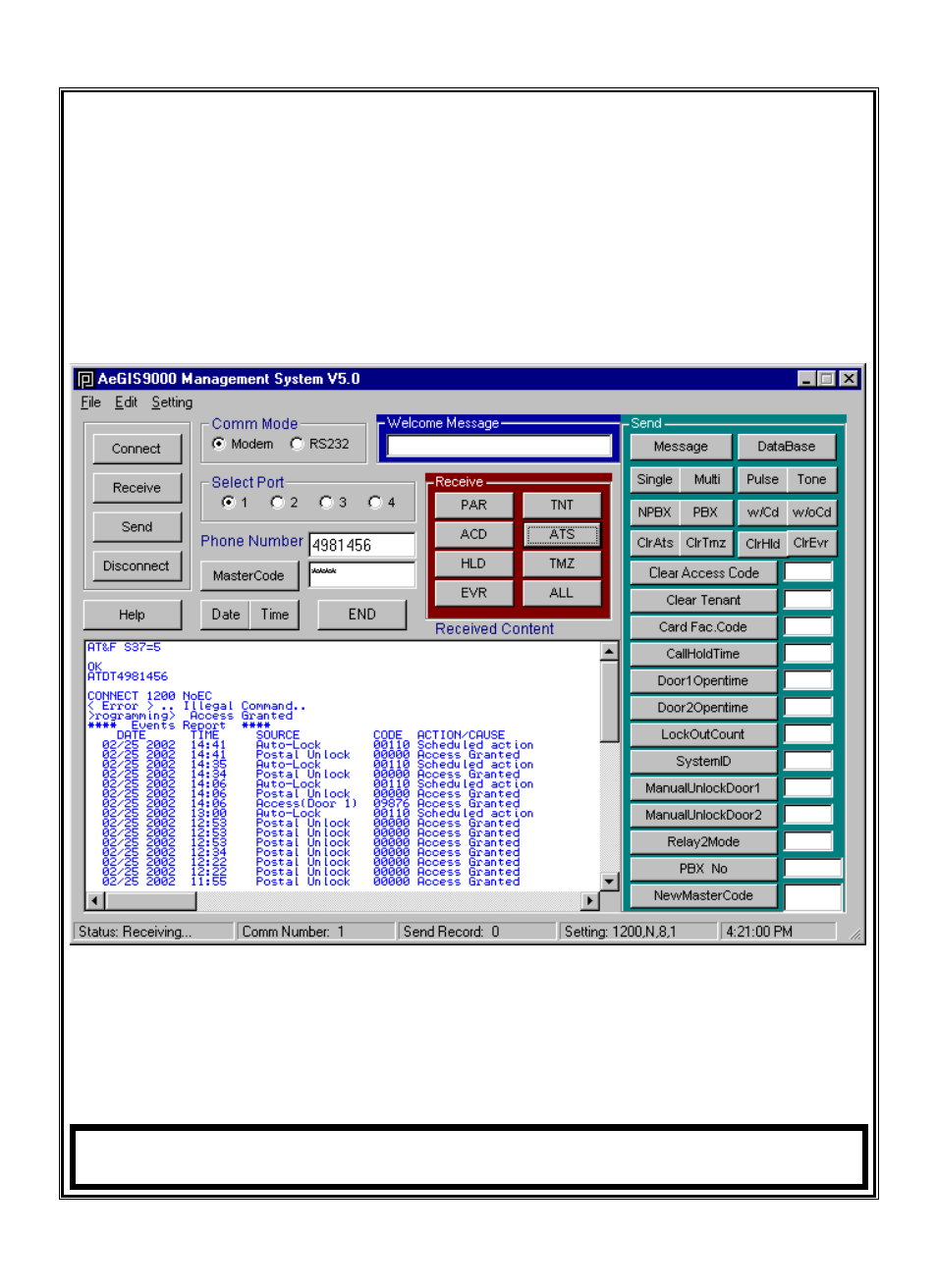
Task: Click the PBX button beside NPBX
Action: (x=706, y=512)
